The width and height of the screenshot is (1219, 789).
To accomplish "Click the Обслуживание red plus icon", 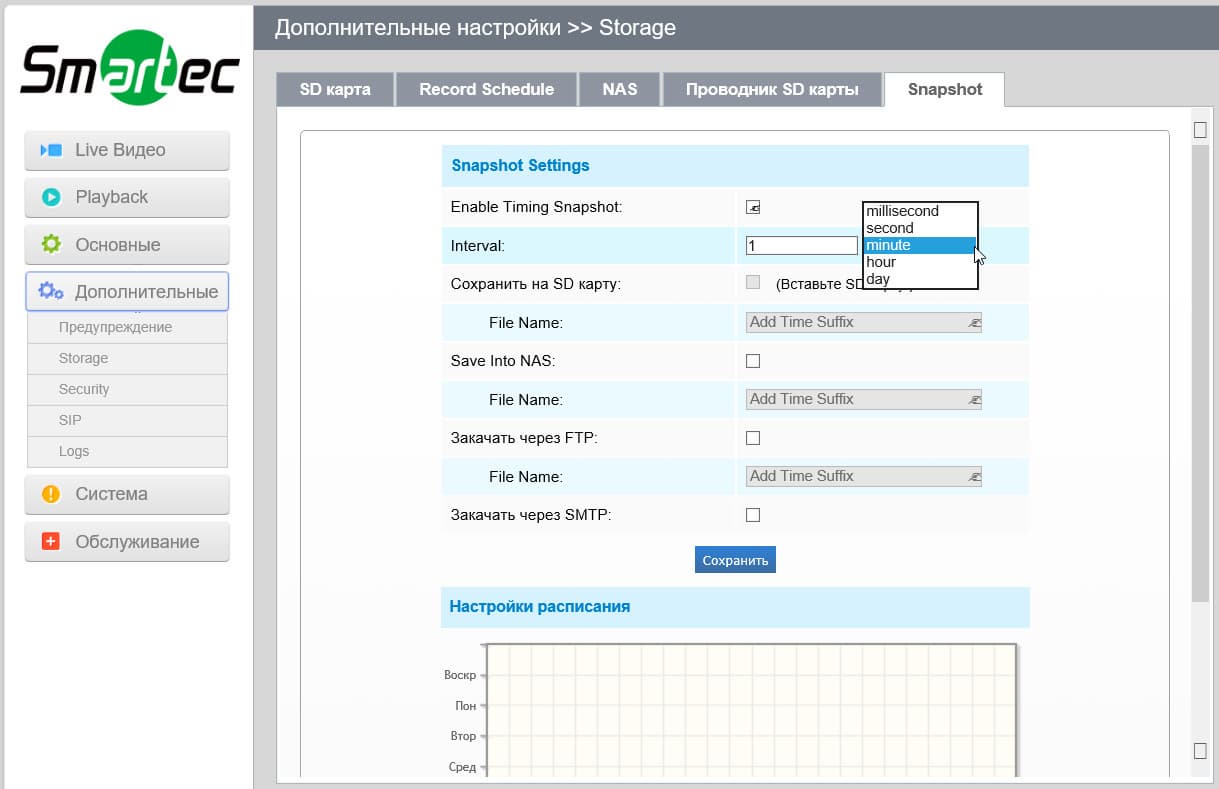I will click(51, 541).
